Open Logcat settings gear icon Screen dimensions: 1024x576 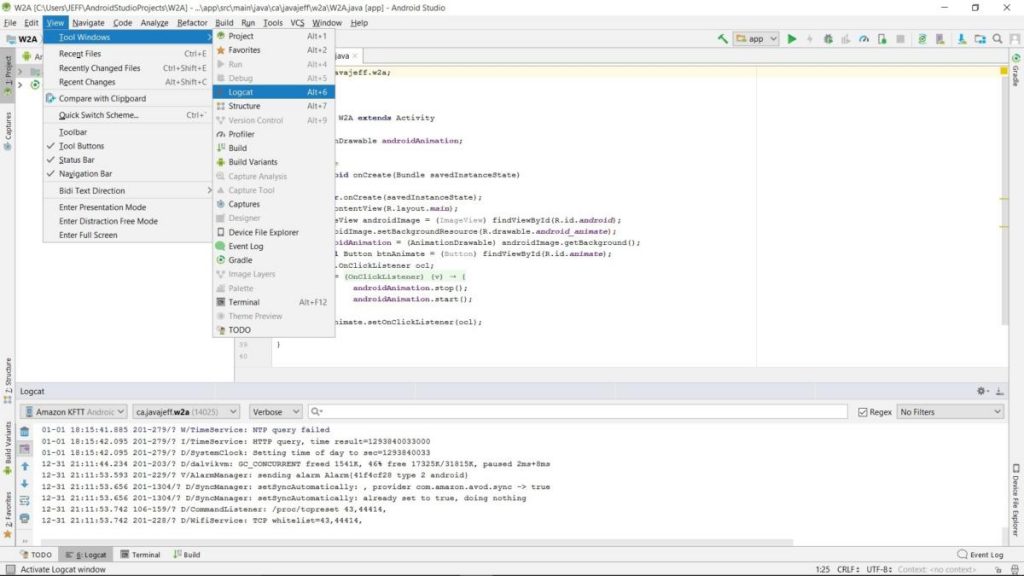pos(982,391)
